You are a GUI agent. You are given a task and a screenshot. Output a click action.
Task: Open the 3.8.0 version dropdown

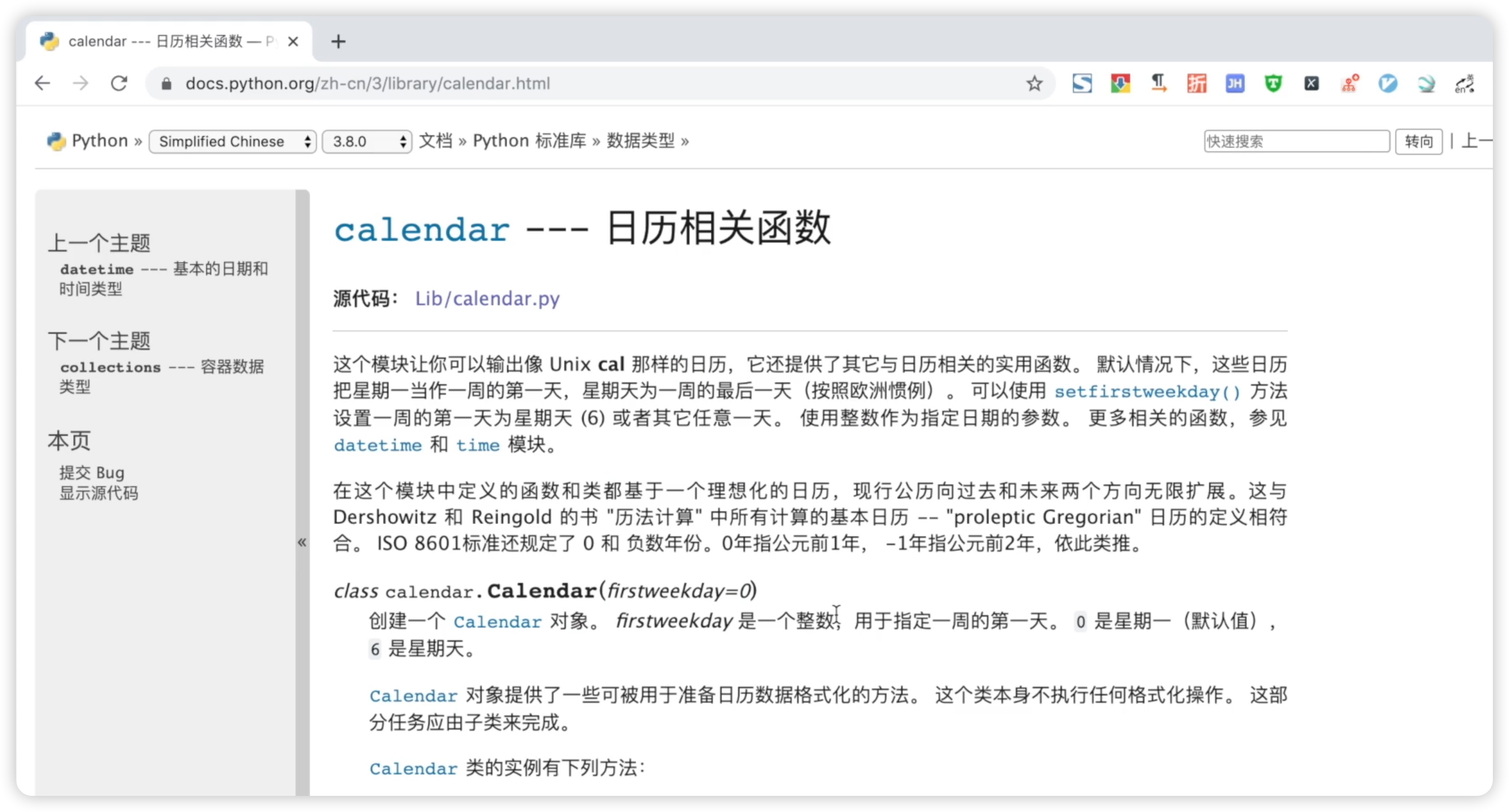tap(367, 141)
